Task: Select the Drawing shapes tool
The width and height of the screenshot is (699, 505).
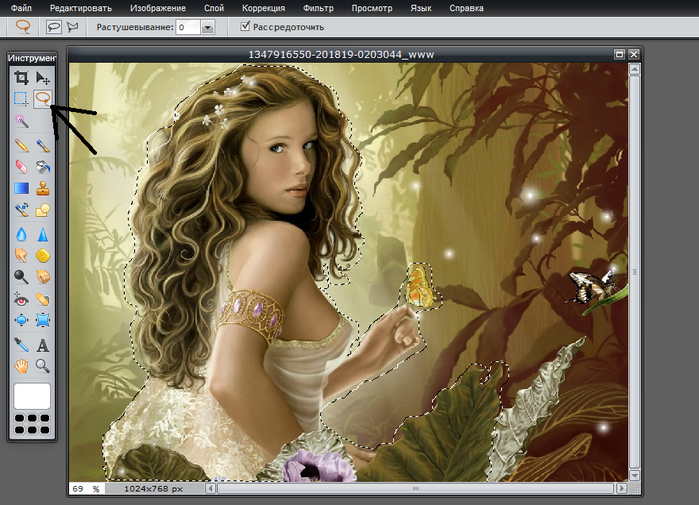Action: 43,209
